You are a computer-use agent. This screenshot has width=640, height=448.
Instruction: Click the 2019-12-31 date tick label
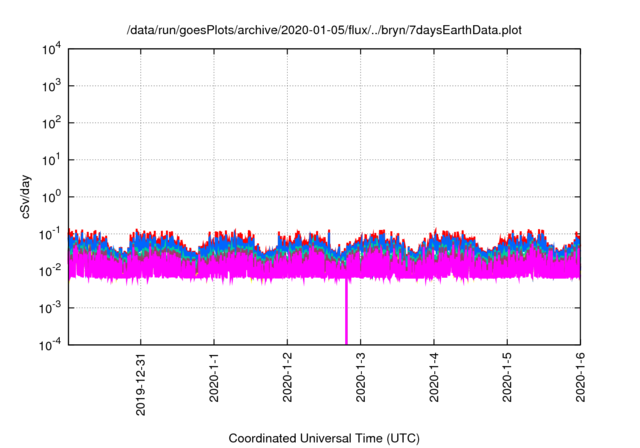[x=141, y=384]
